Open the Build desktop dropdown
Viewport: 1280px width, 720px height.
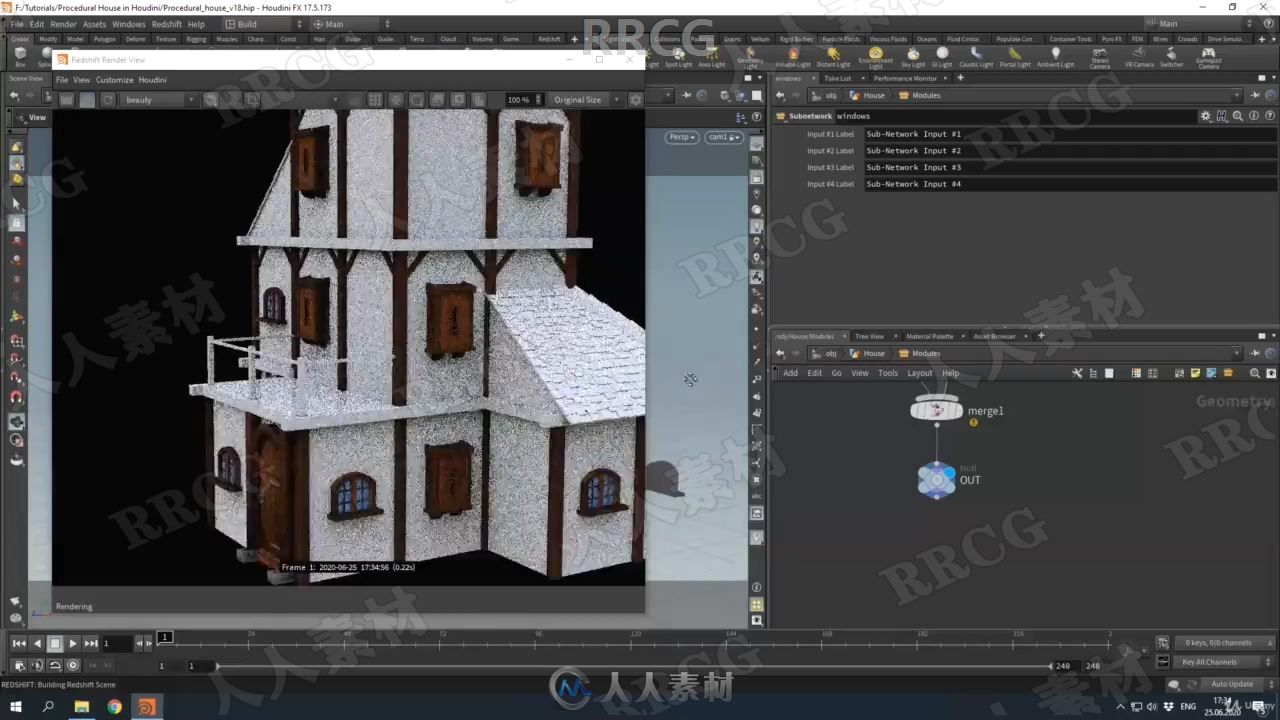[x=264, y=24]
